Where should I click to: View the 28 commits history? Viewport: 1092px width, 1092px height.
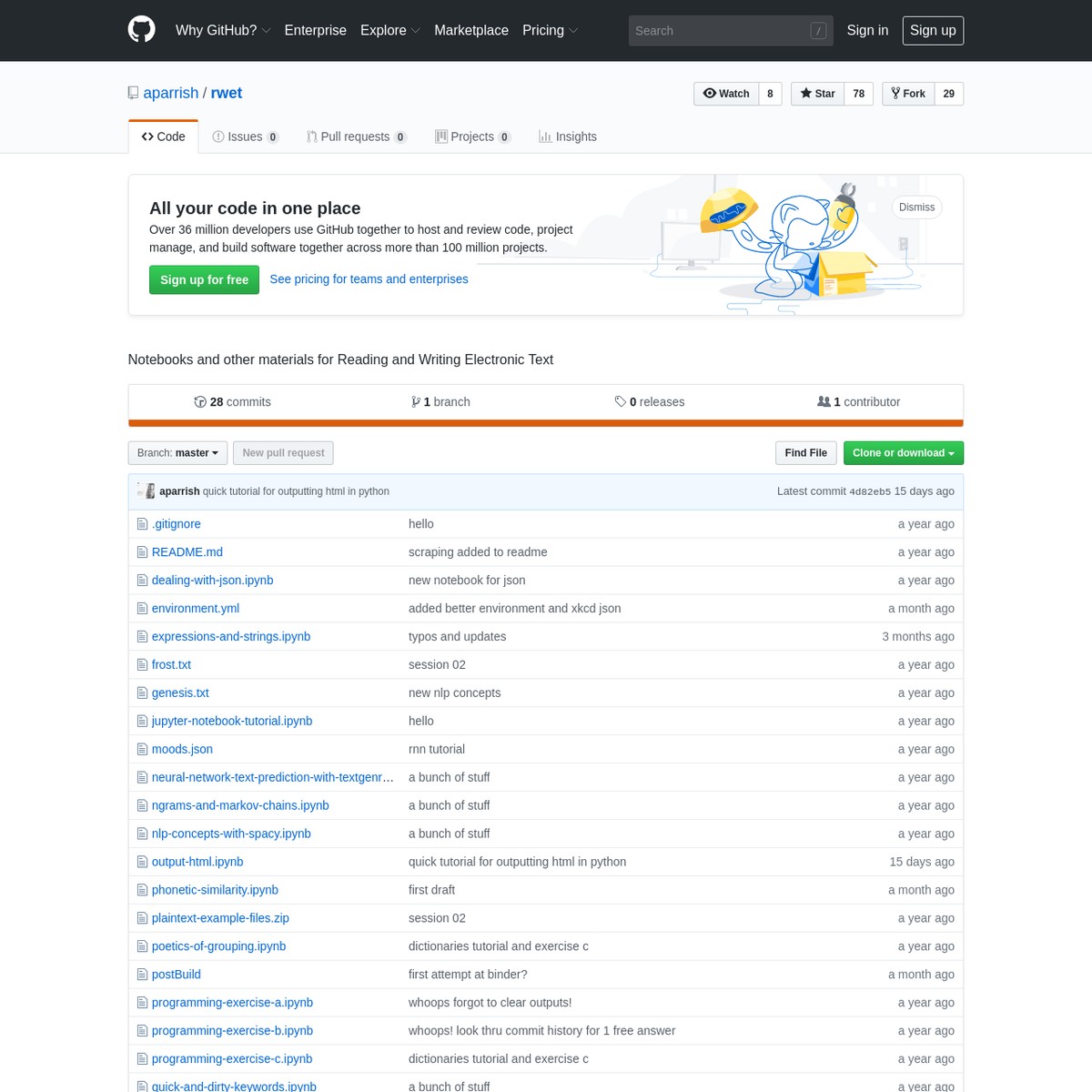233,402
